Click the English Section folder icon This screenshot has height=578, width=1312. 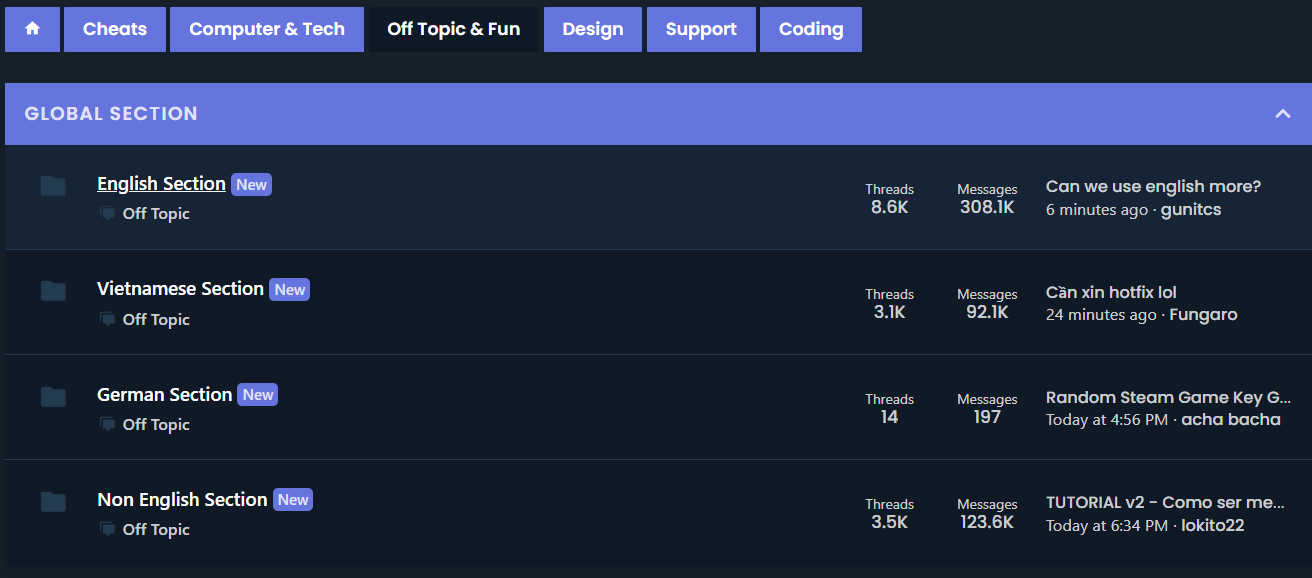click(x=53, y=186)
